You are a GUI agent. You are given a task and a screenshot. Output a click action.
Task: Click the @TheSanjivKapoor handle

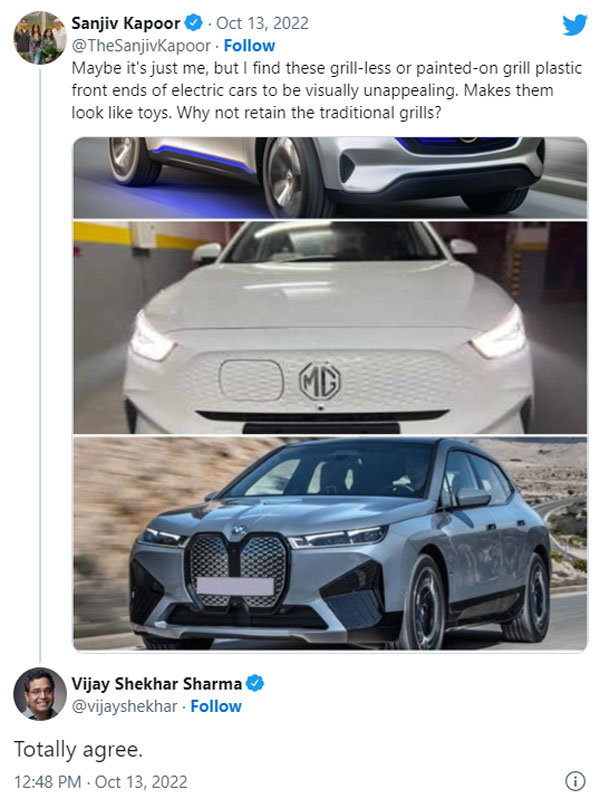tap(141, 46)
